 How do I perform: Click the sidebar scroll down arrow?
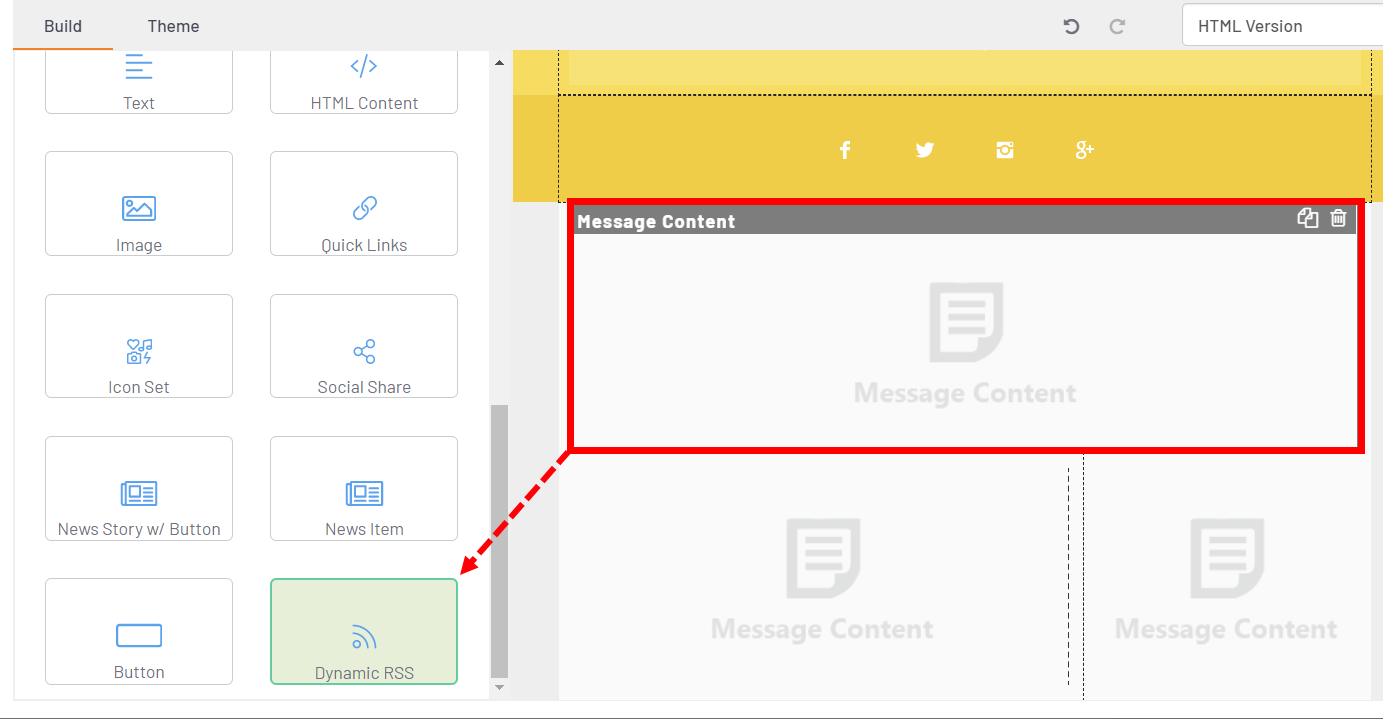point(500,688)
